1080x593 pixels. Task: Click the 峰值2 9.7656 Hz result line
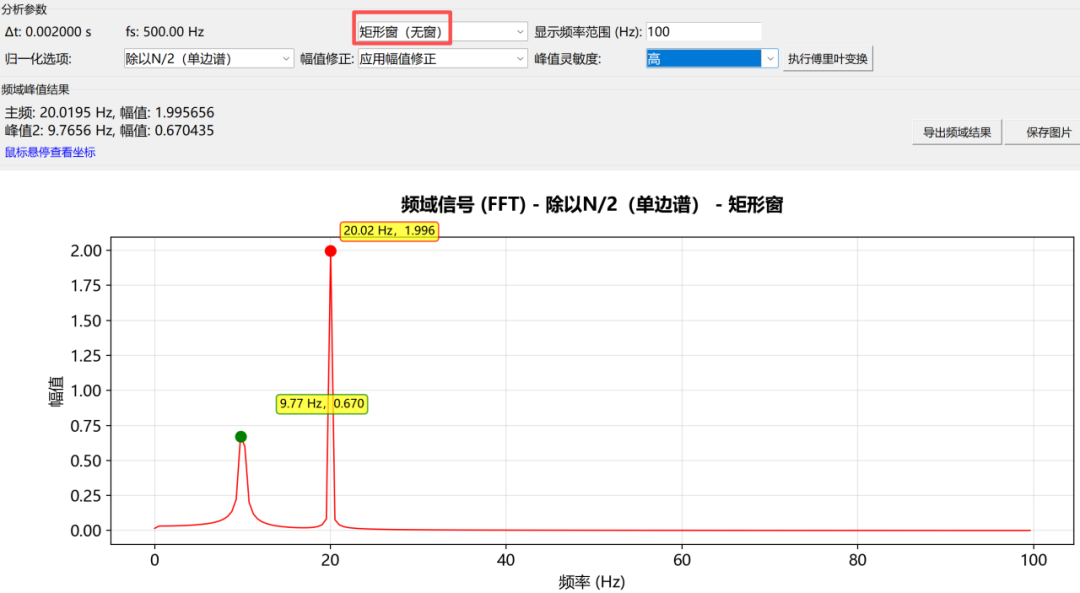[x=110, y=130]
